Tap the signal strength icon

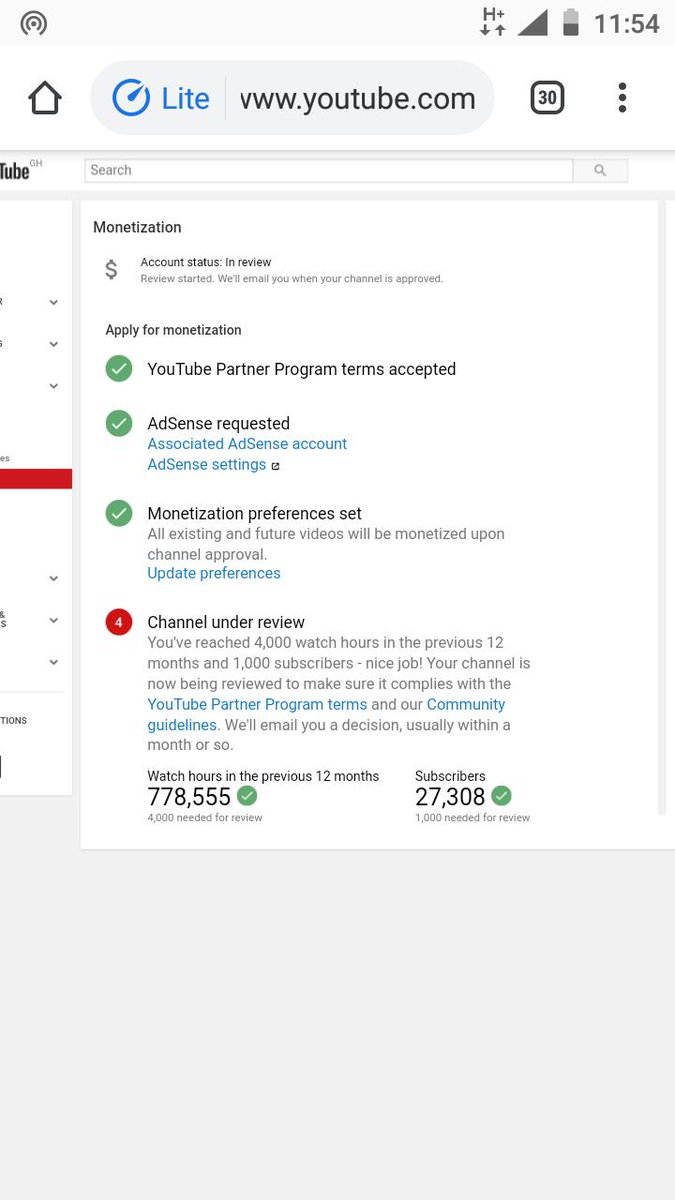(532, 22)
